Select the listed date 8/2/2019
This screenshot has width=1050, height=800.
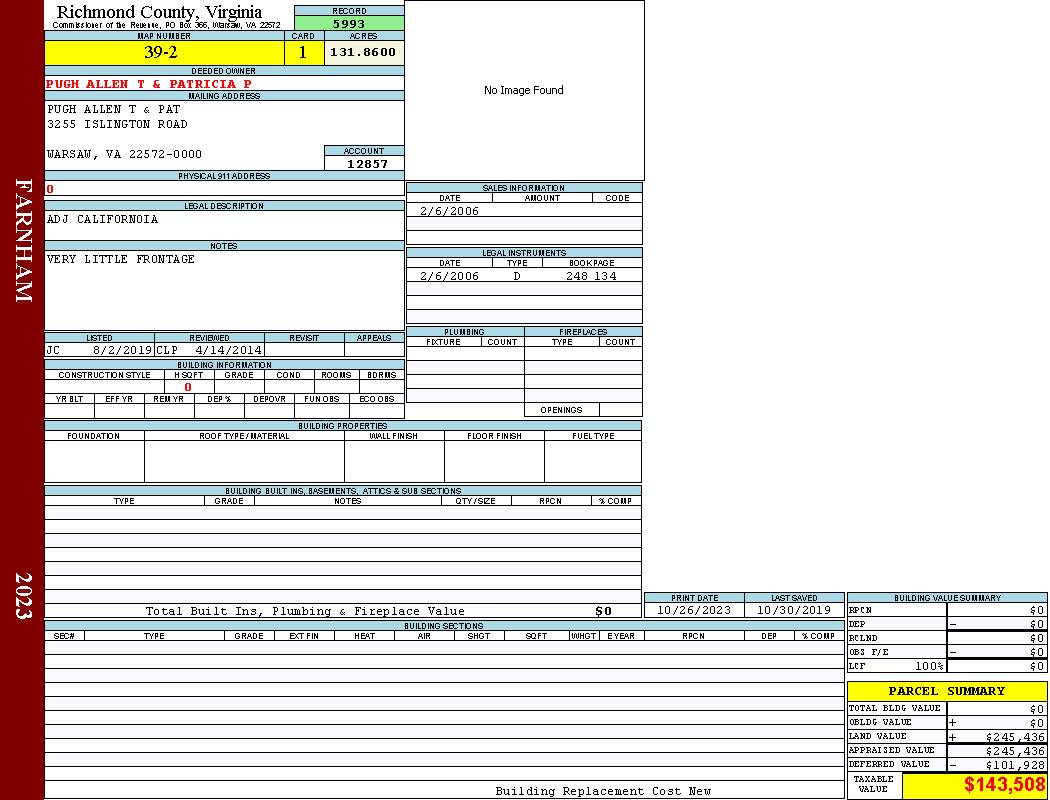point(122,351)
